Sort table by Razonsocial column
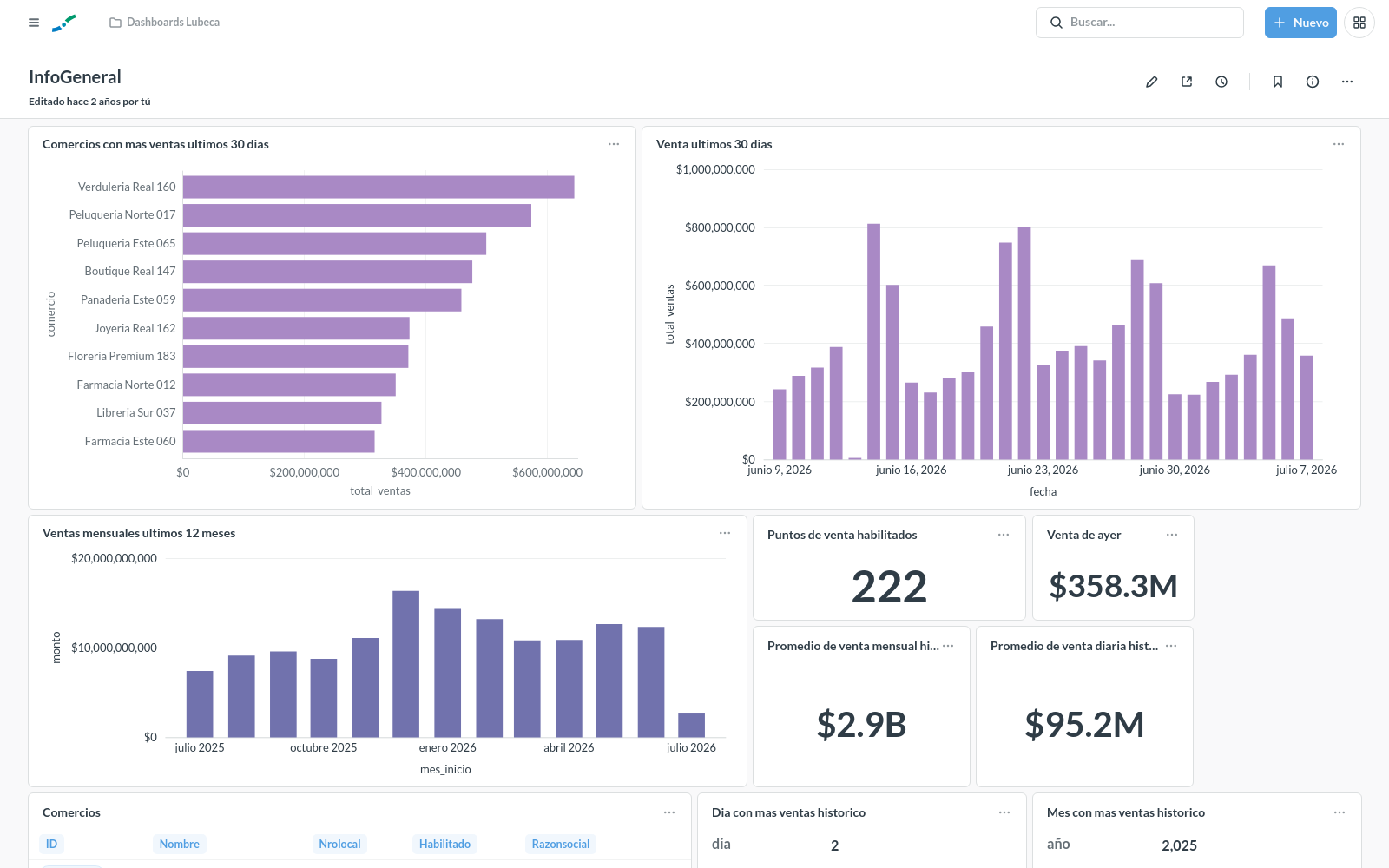This screenshot has width=1389, height=868. click(561, 844)
